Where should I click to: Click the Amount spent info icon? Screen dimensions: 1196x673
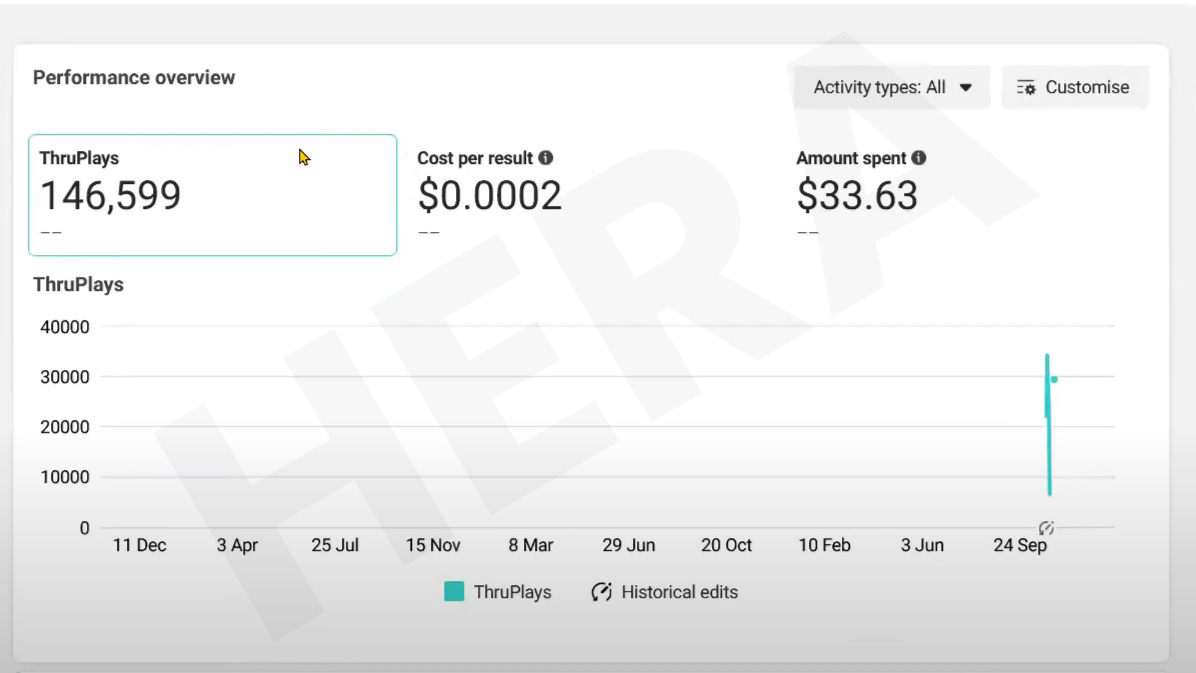point(919,158)
